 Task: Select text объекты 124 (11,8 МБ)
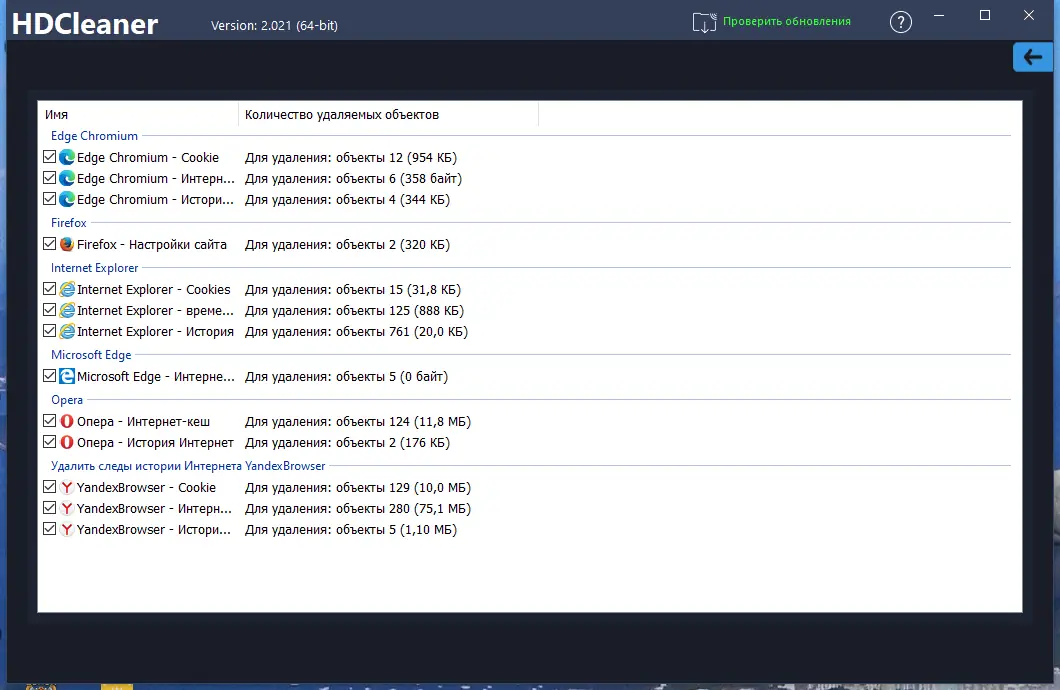tap(403, 421)
